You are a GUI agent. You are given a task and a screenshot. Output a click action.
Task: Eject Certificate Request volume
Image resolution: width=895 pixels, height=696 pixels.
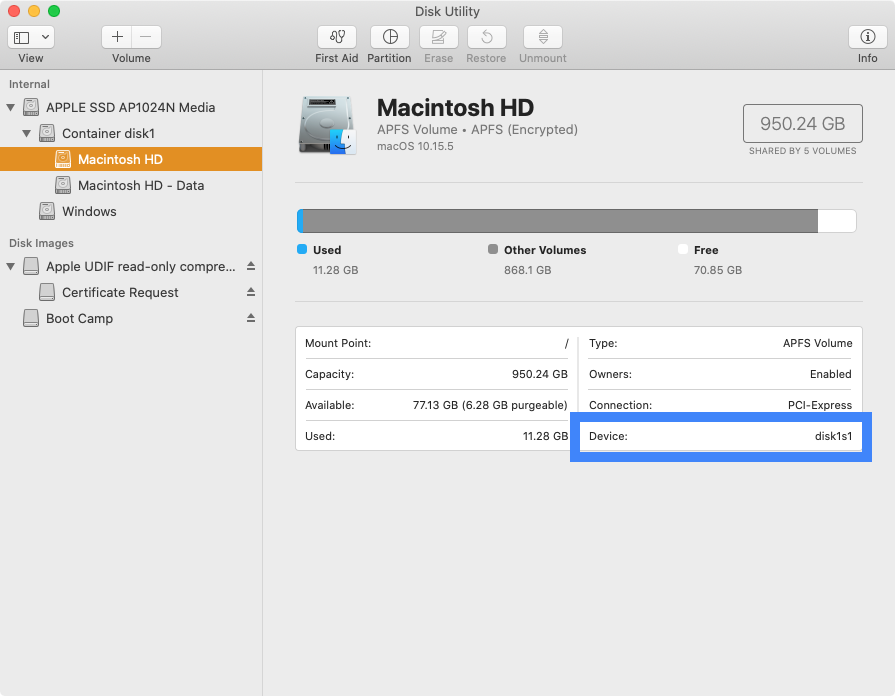251,292
